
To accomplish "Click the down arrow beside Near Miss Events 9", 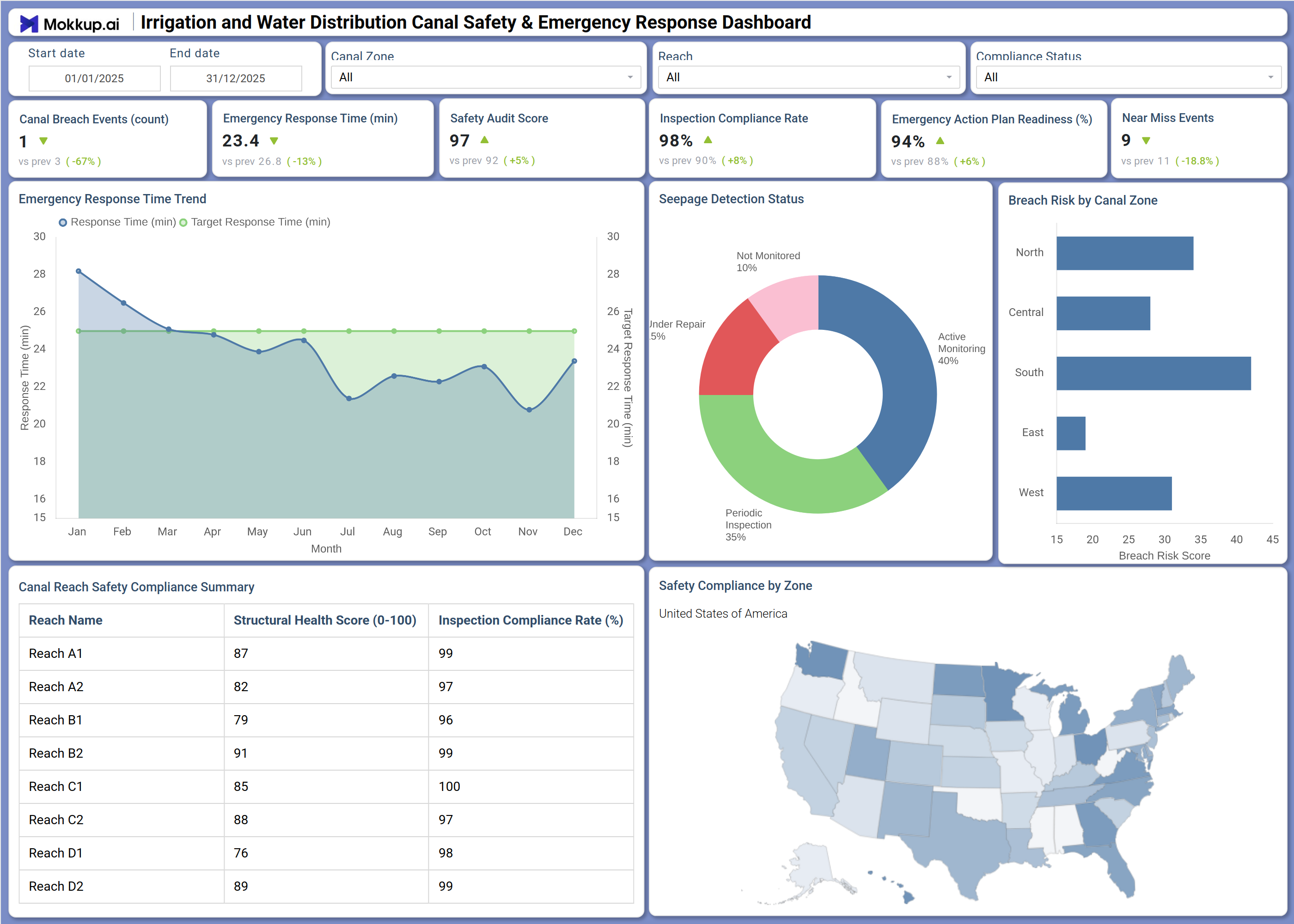I will click(1146, 140).
